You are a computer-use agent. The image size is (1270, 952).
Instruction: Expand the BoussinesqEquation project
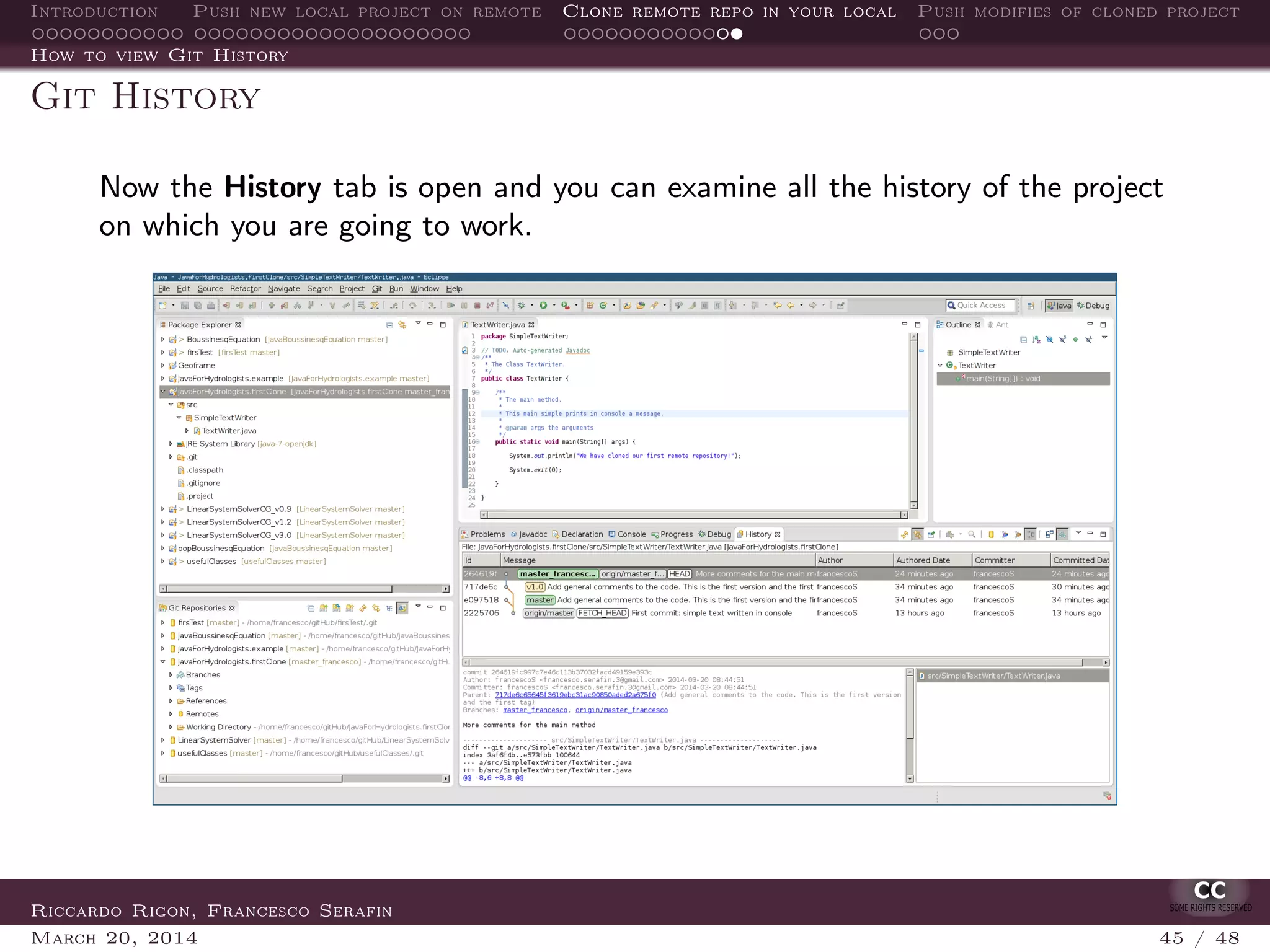coord(163,340)
